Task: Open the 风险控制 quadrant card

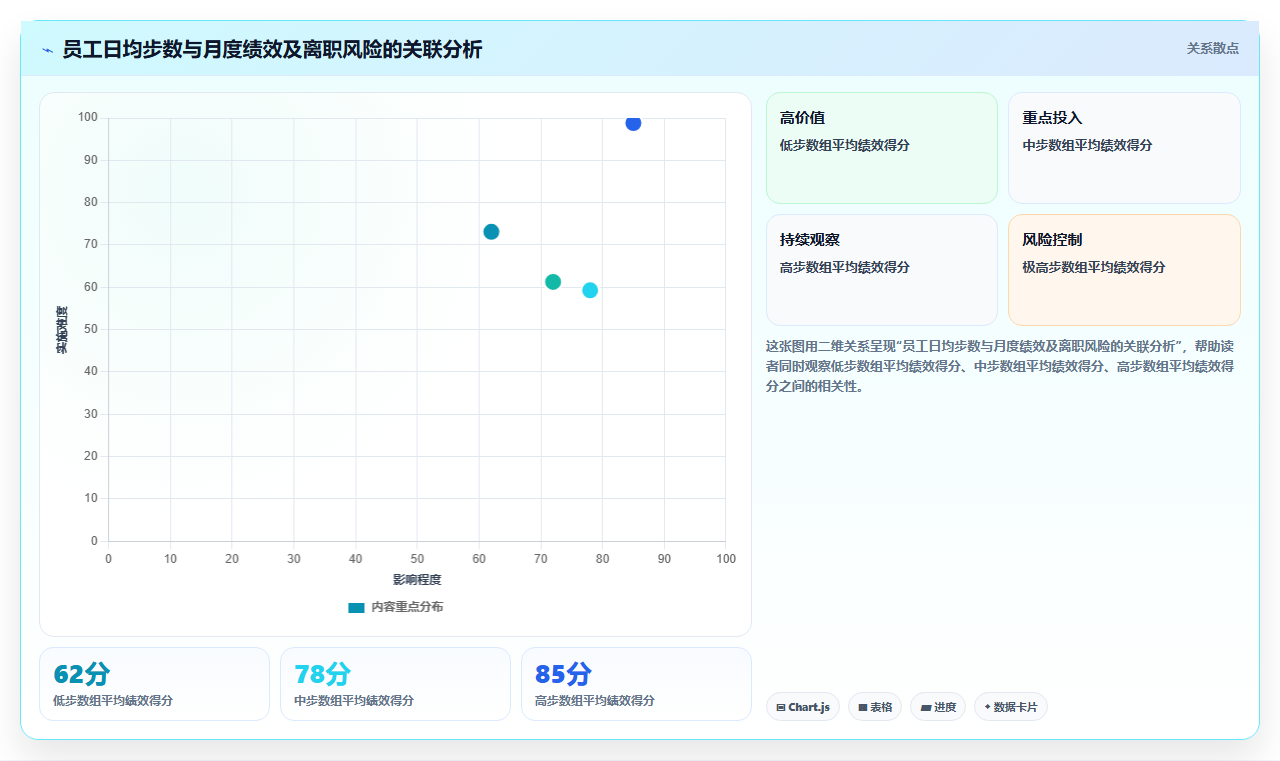Action: [x=1124, y=270]
